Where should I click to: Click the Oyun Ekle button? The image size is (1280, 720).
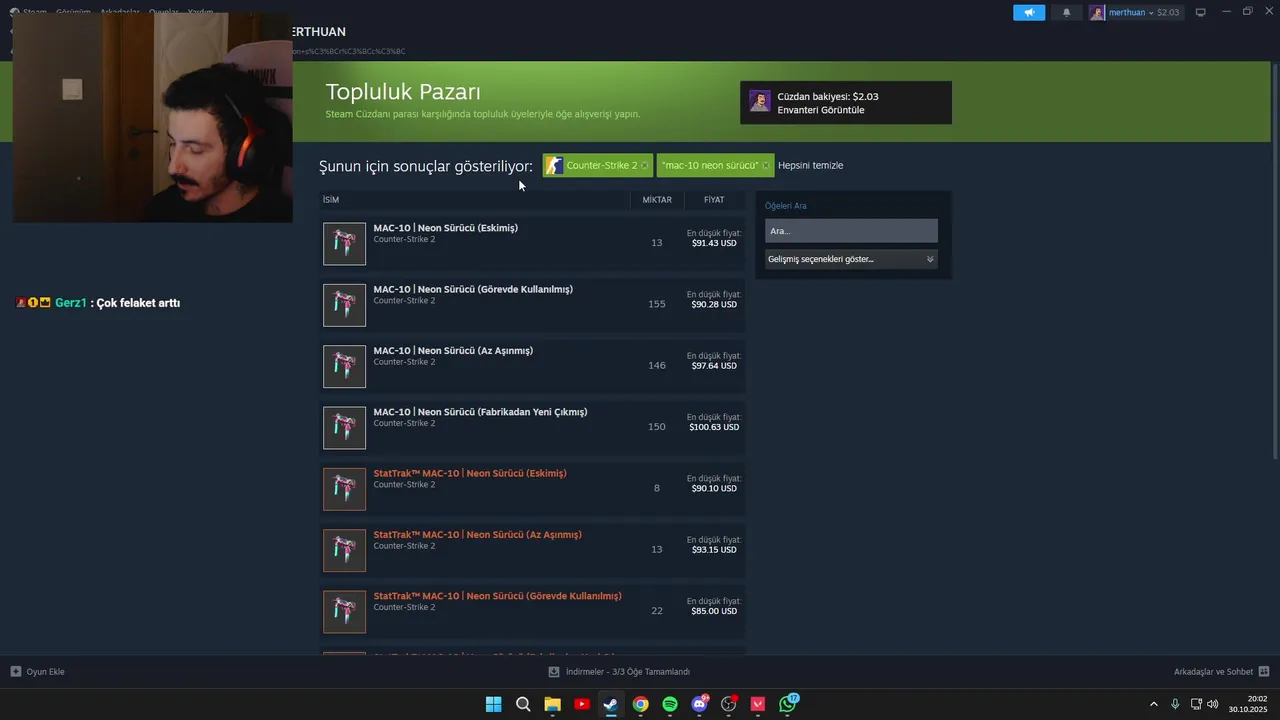point(38,672)
